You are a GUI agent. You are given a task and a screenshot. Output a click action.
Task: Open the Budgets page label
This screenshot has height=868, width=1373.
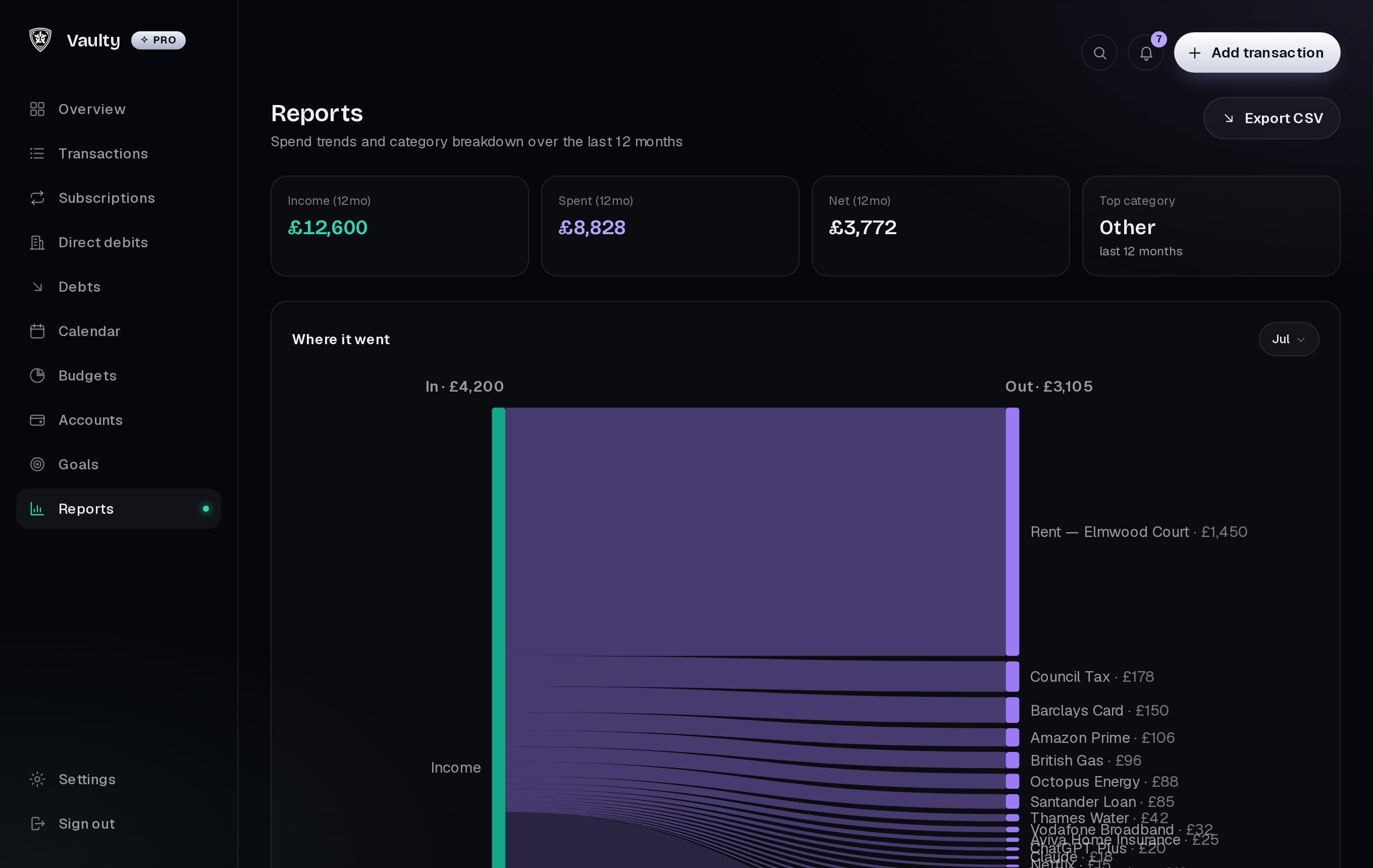pyautogui.click(x=87, y=375)
